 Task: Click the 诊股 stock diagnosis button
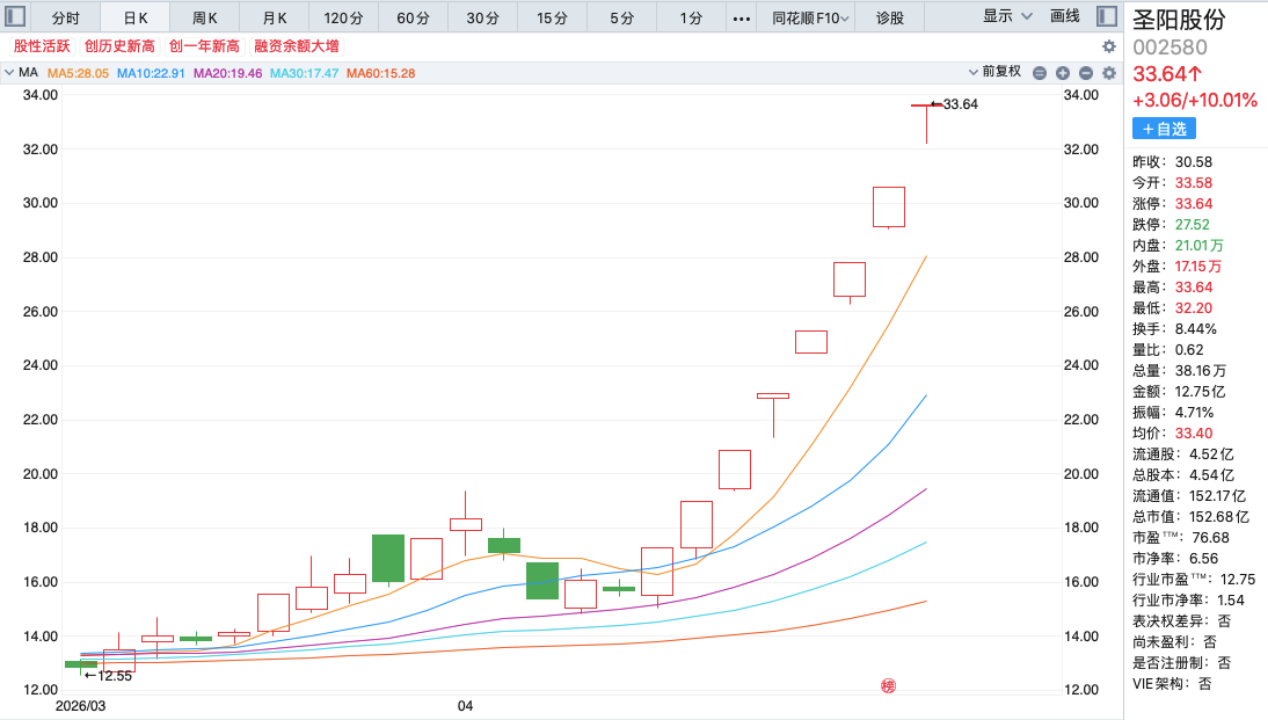point(889,17)
